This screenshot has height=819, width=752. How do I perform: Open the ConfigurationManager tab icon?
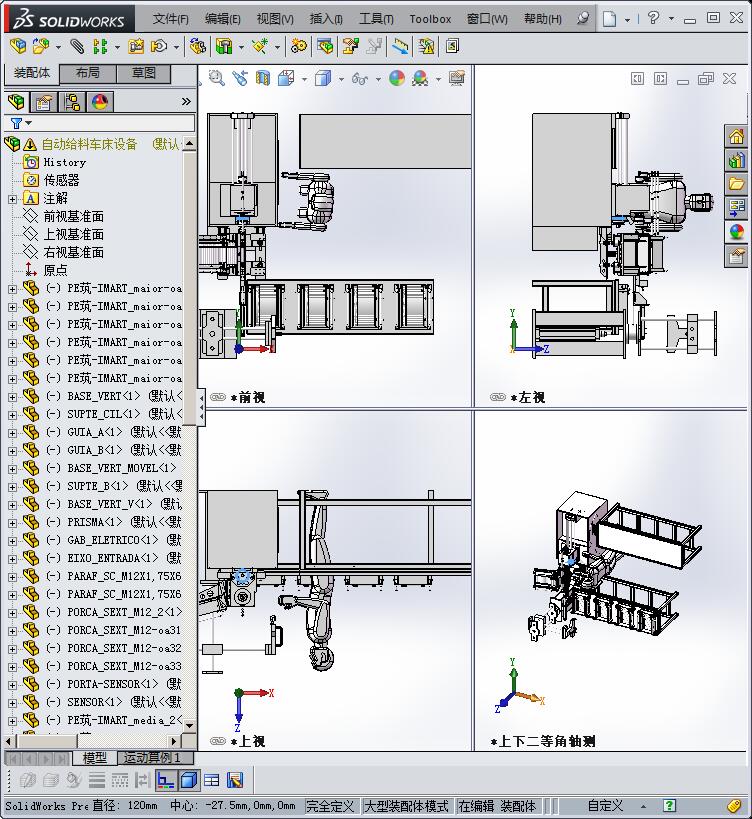pyautogui.click(x=72, y=102)
